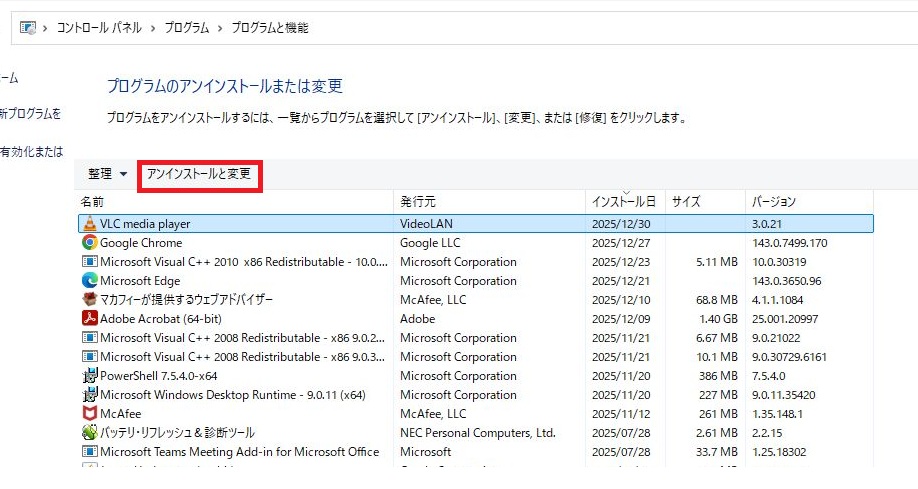
Task: Select the マカフィーが提供するウェブアドバイザー row
Action: [186, 300]
